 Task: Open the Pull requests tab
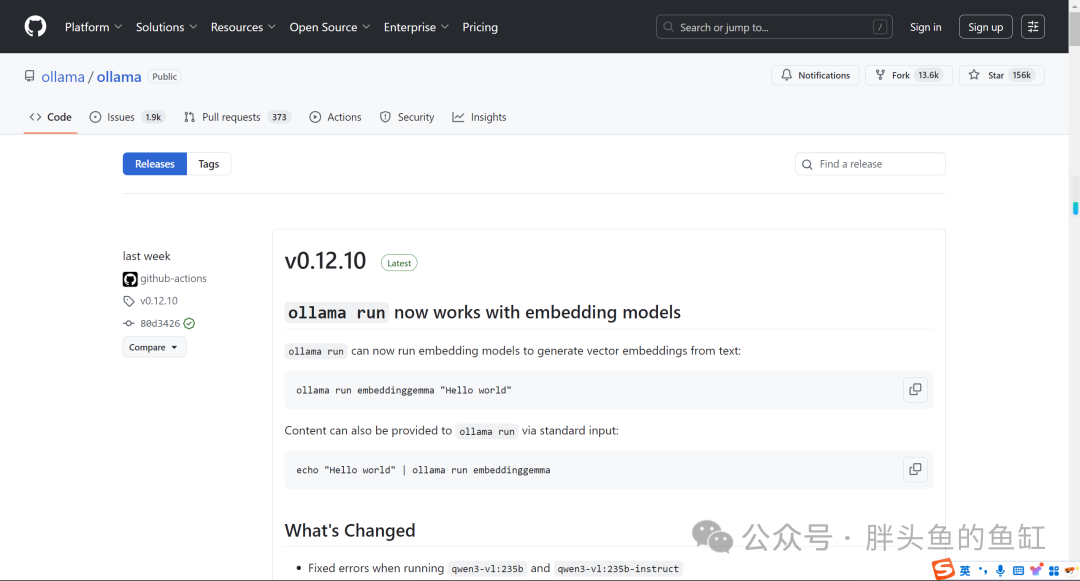tap(237, 117)
